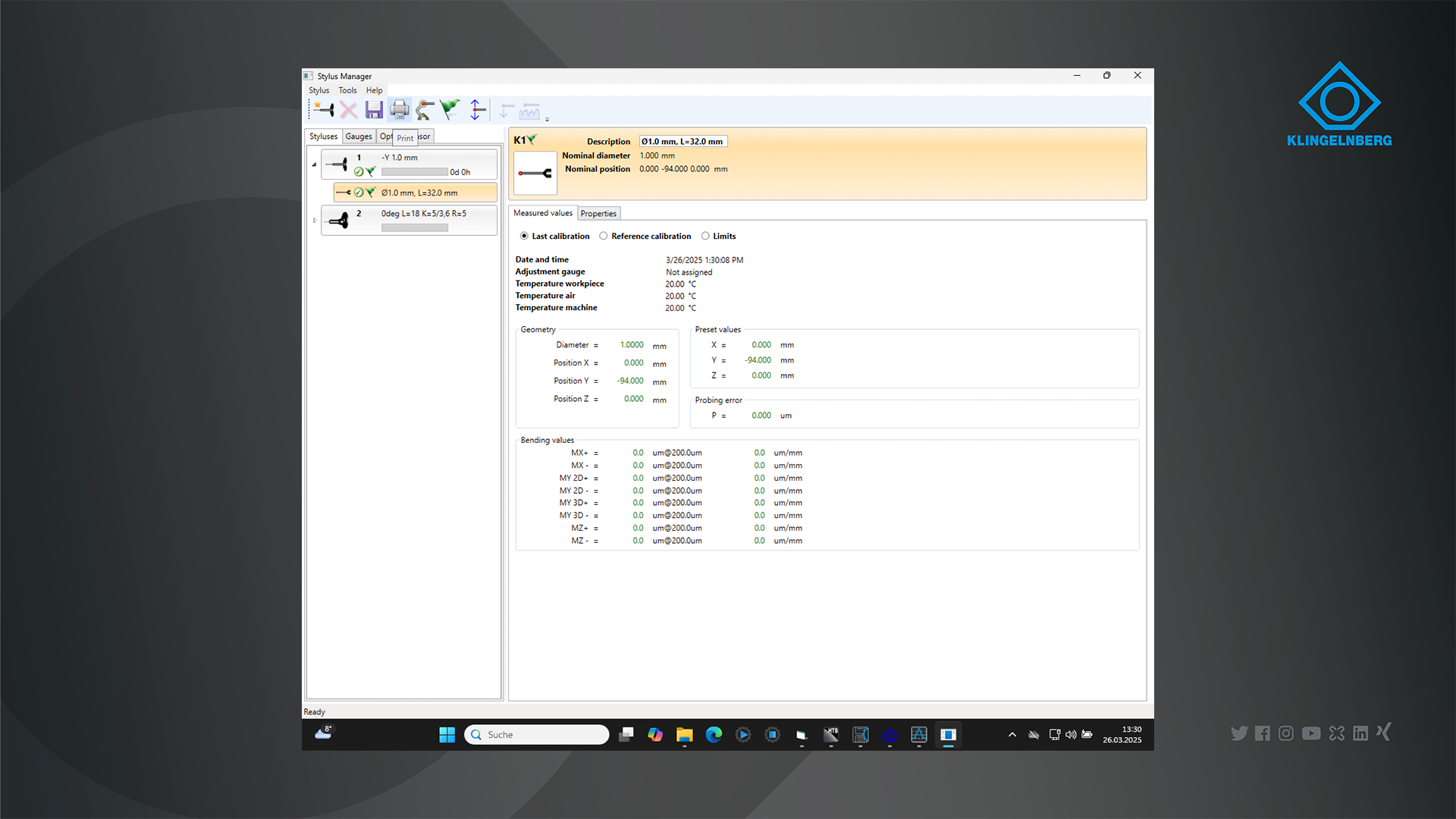The image size is (1456, 819).
Task: Select stylus 1 '-Y 1.0 mm' entry
Action: point(409,165)
